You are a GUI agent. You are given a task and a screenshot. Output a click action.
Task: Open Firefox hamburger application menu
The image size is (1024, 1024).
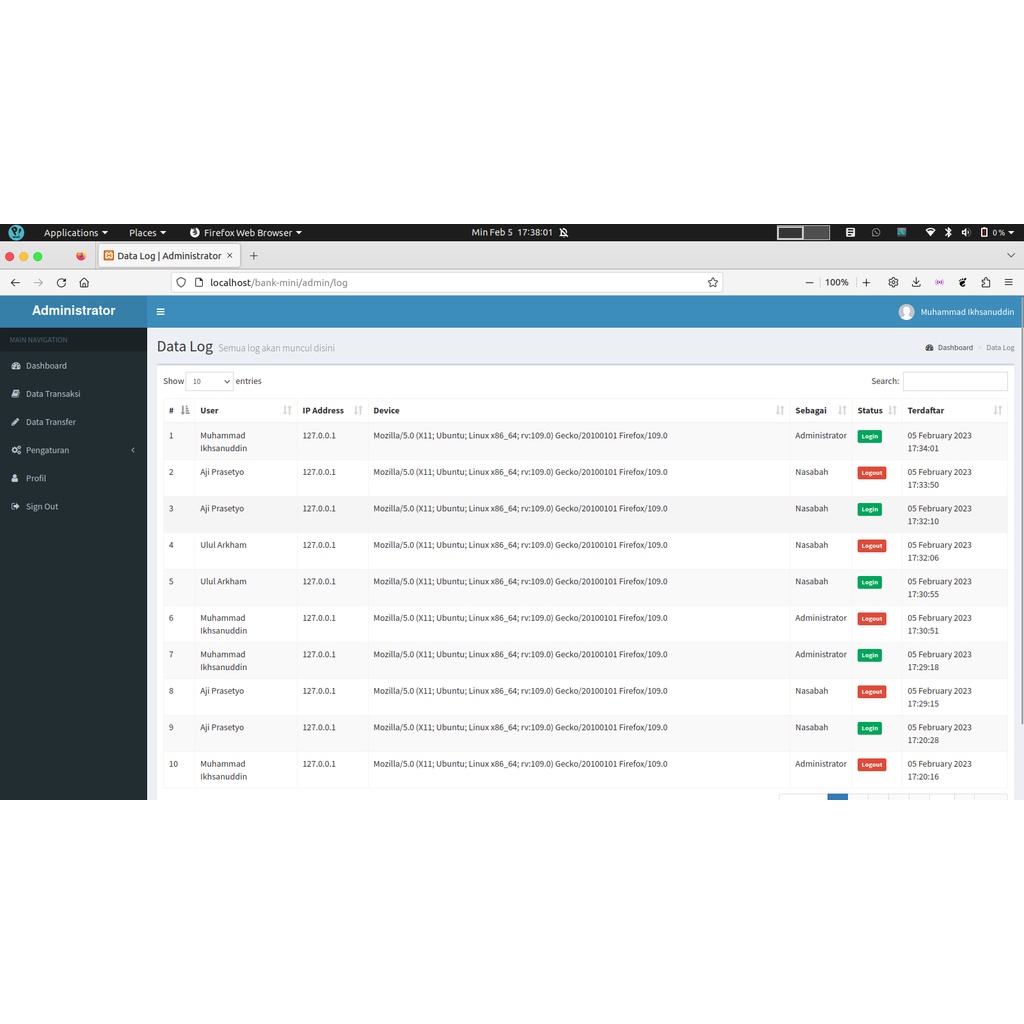(x=1008, y=283)
